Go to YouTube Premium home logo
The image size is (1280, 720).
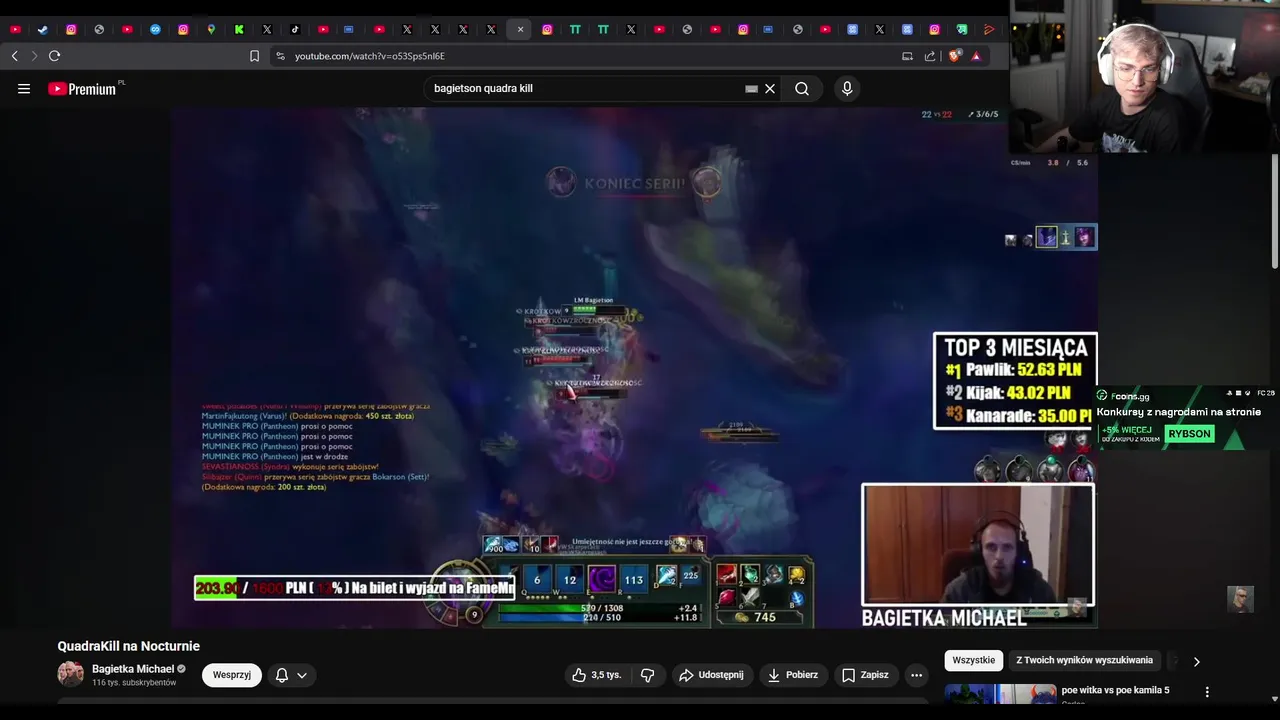[82, 89]
